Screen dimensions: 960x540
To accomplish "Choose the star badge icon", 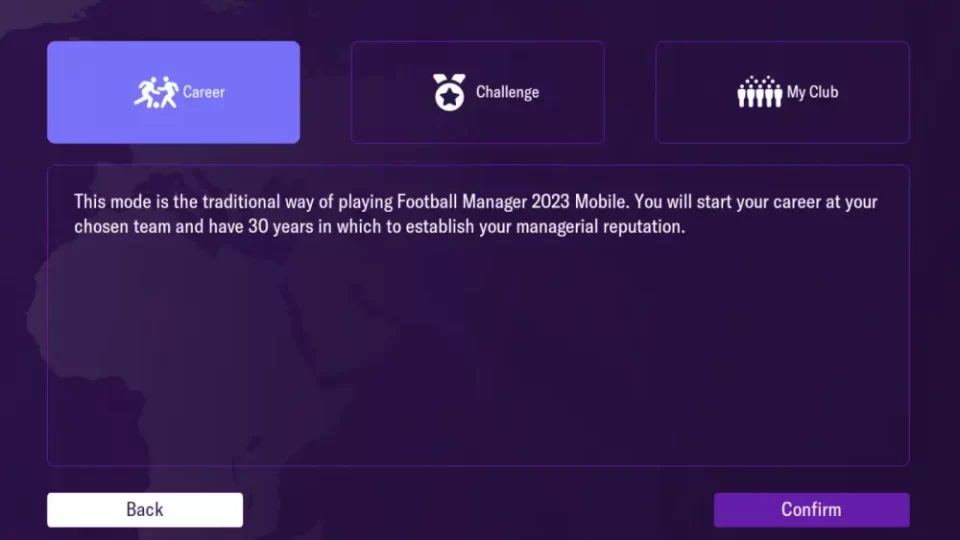I will (x=449, y=92).
